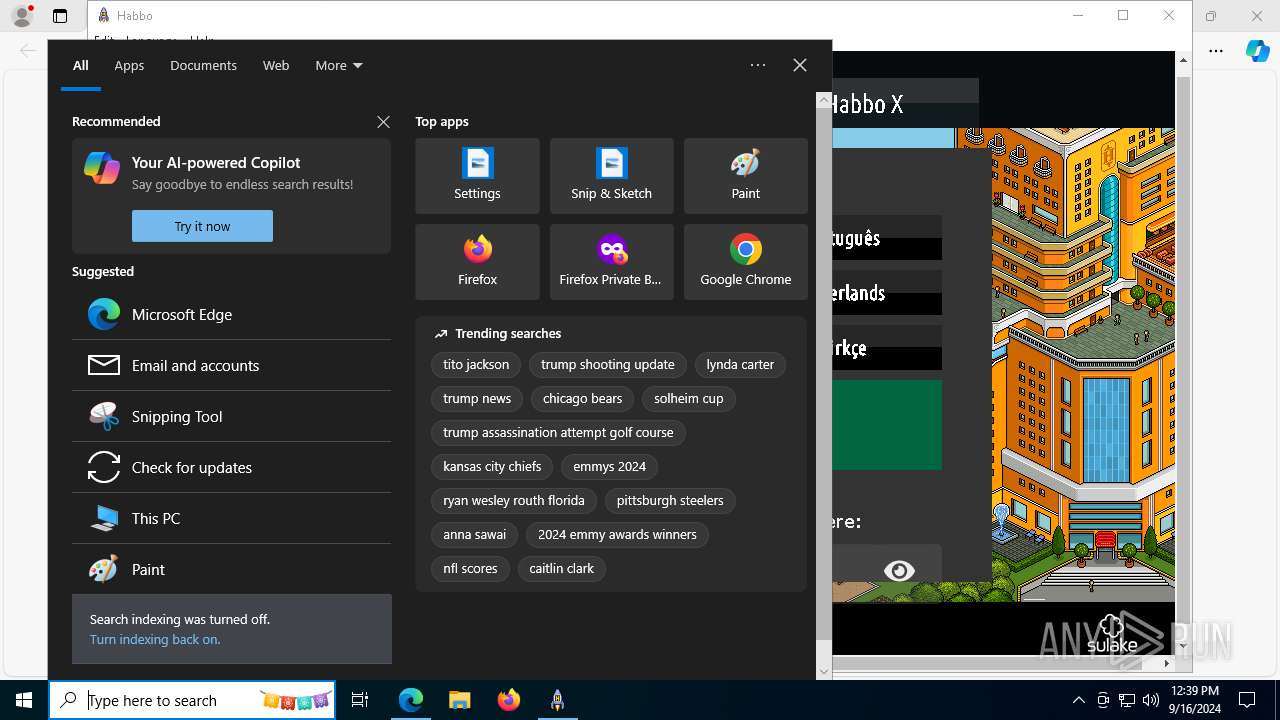
Task: Open Task View on taskbar
Action: pos(360,700)
